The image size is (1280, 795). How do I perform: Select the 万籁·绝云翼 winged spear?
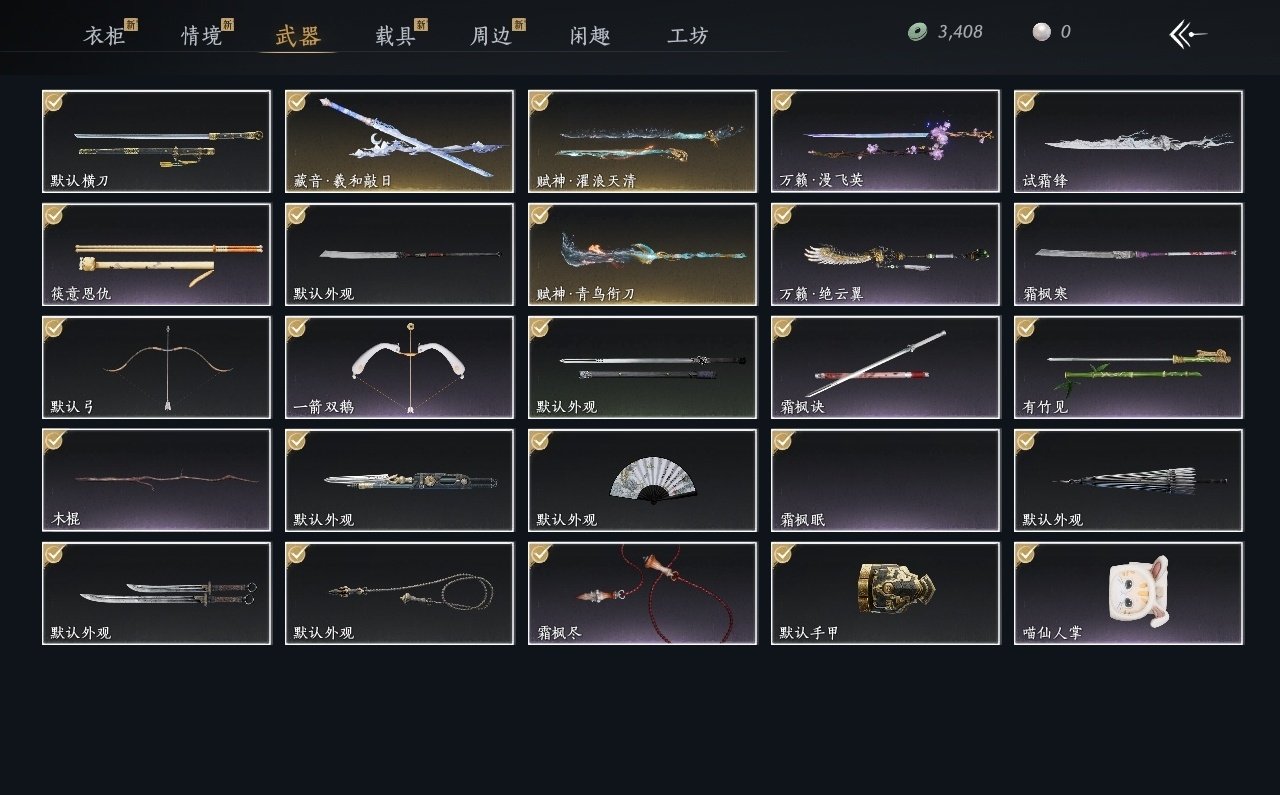[885, 254]
